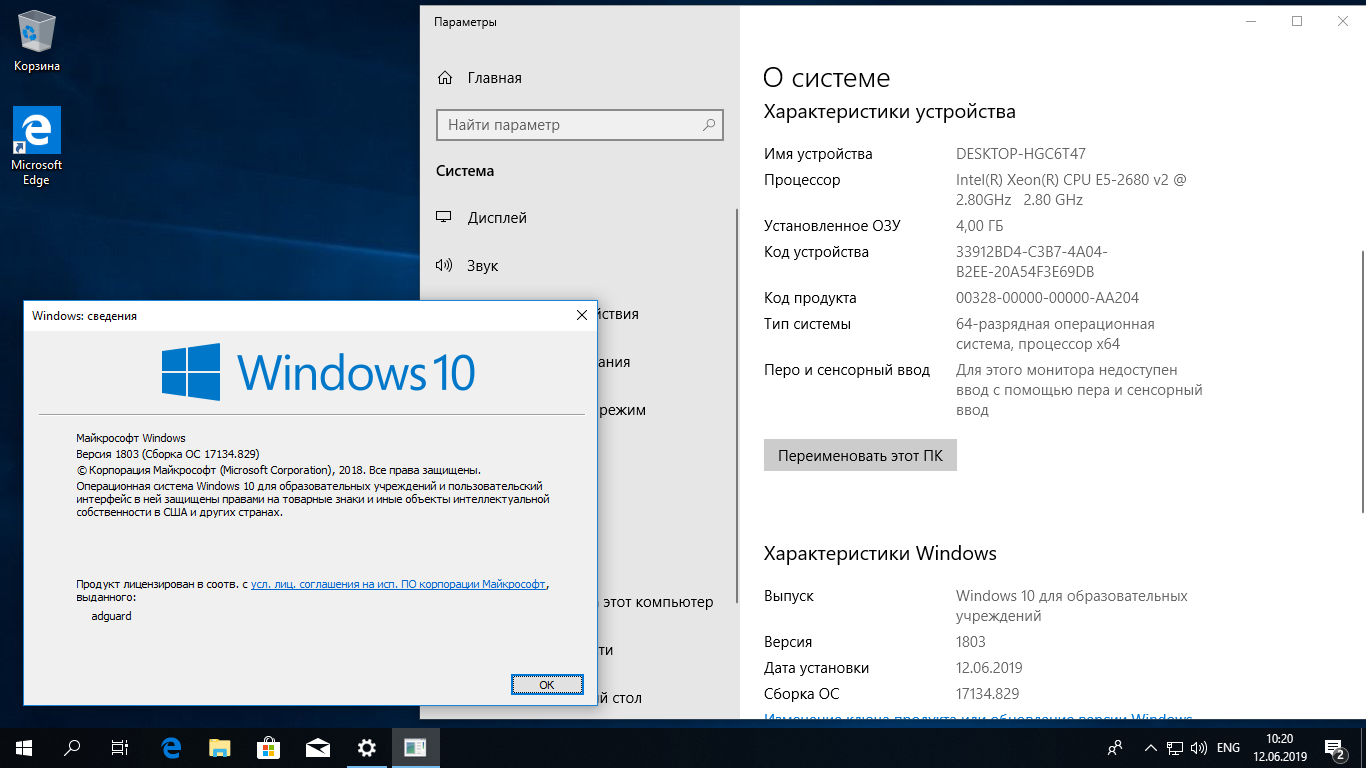1366x768 pixels.
Task: Open the Windows Start menu
Action: [23, 747]
